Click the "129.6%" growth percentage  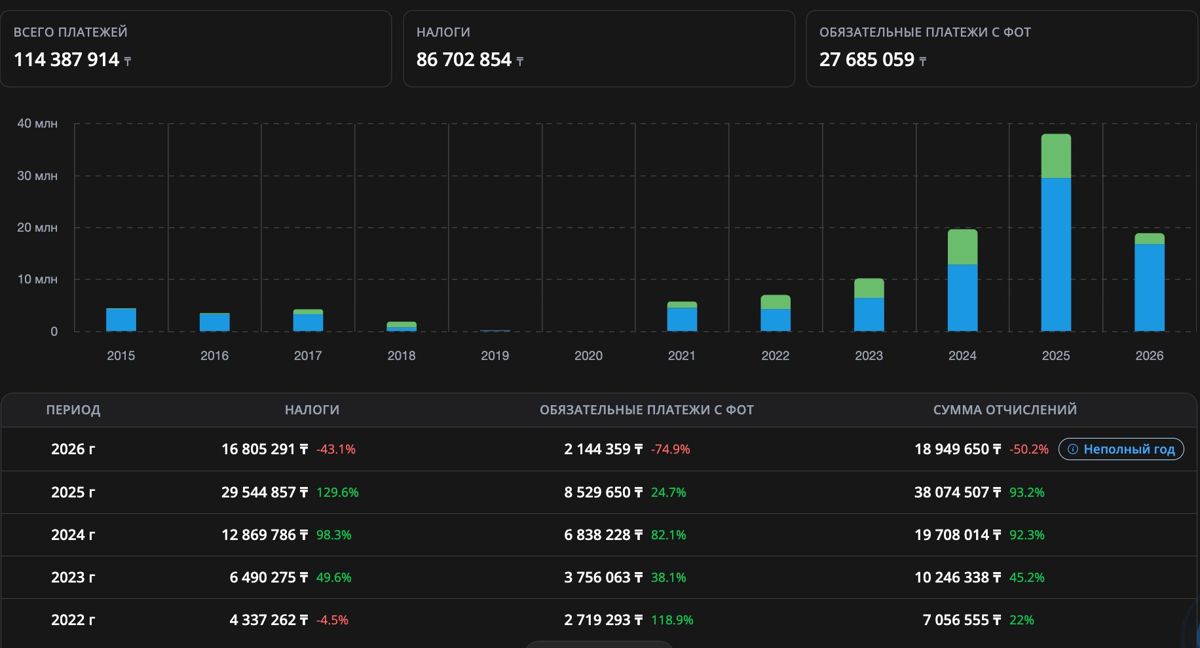(x=338, y=492)
